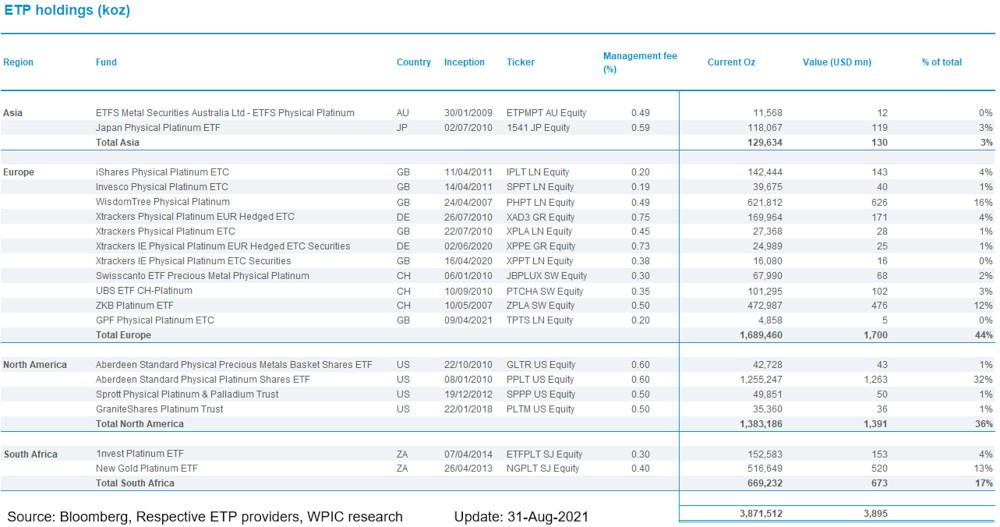Click the 'Management fee (%)' header
The image size is (1000, 527).
coord(640,62)
